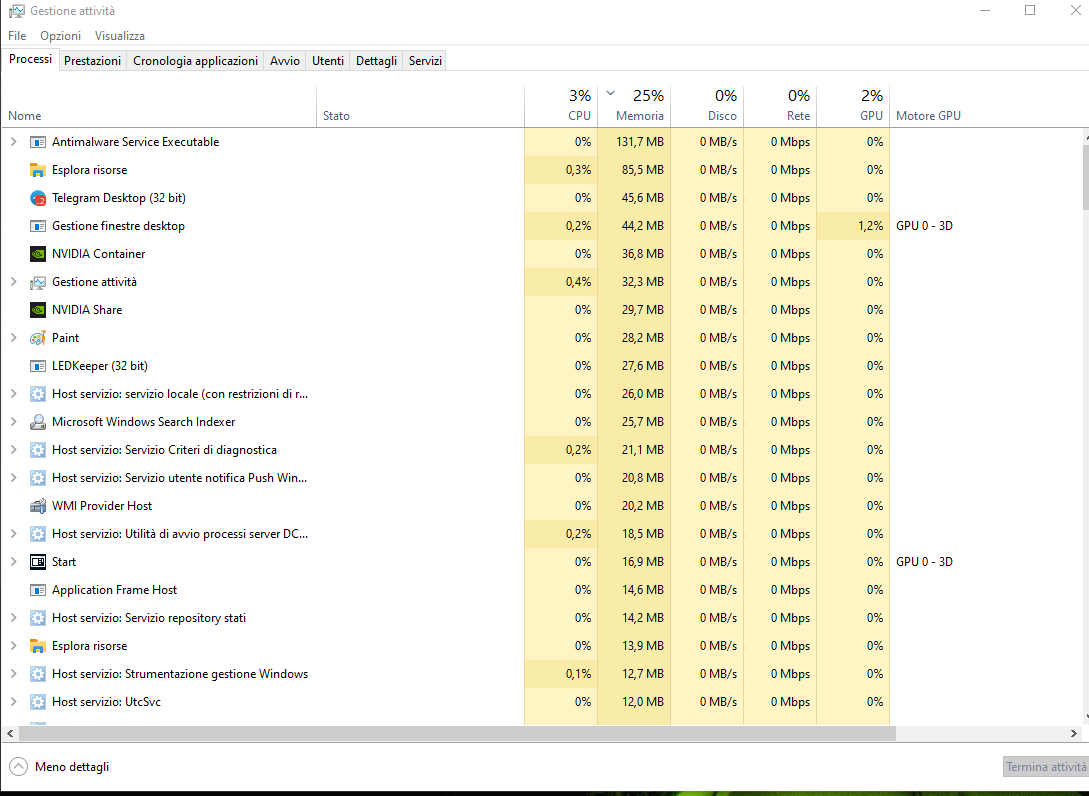Switch to the Utenti tab
Image resolution: width=1089 pixels, height=796 pixels.
pos(328,60)
